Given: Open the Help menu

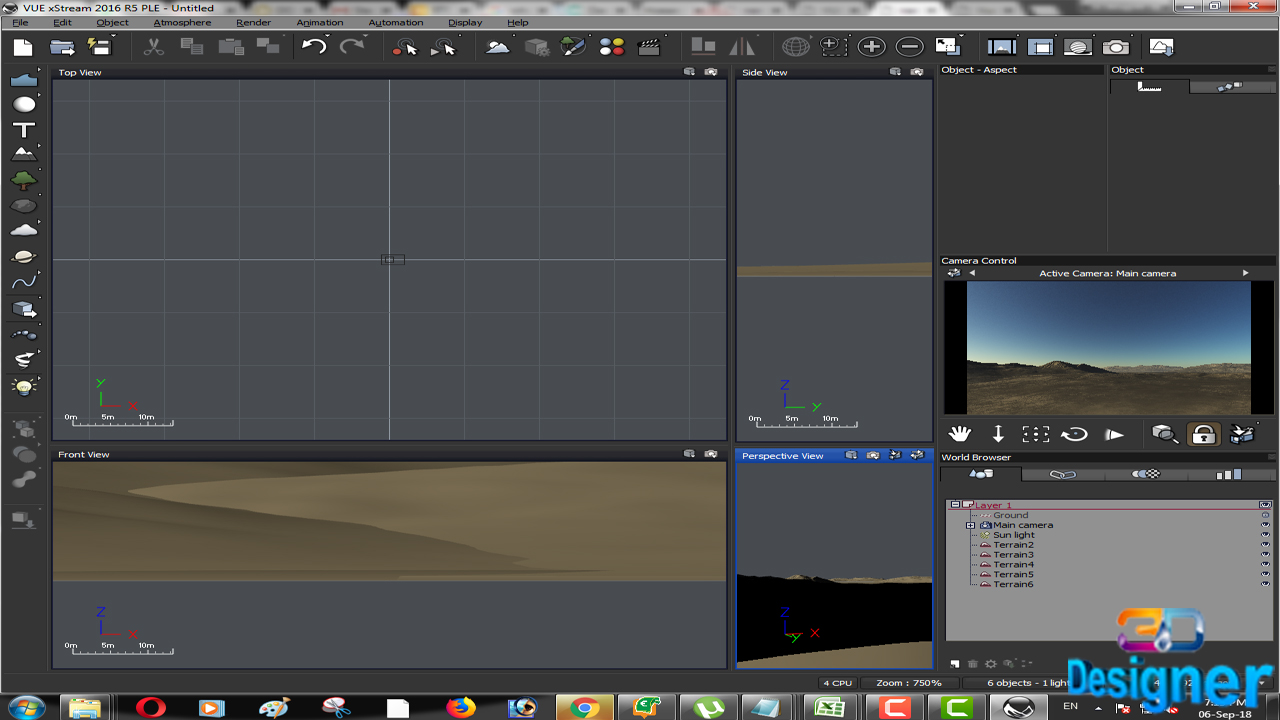Looking at the screenshot, I should (518, 22).
